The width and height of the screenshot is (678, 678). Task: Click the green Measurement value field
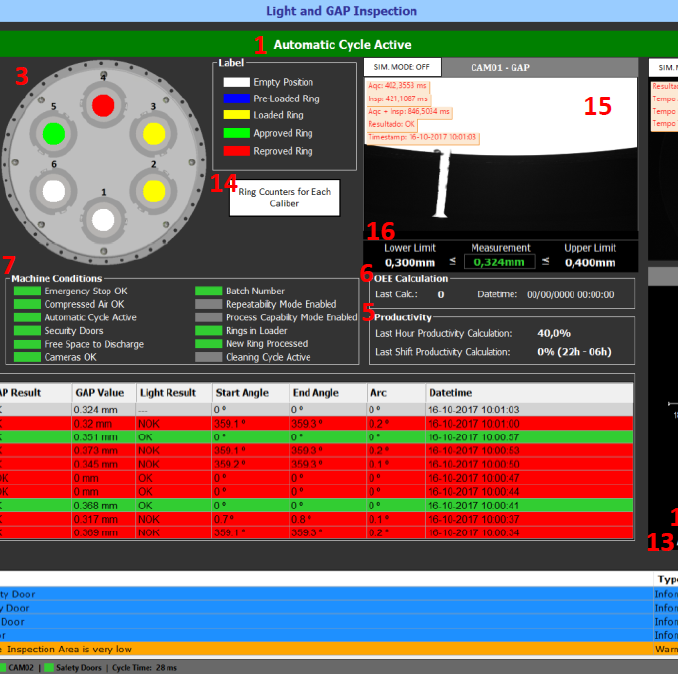500,263
